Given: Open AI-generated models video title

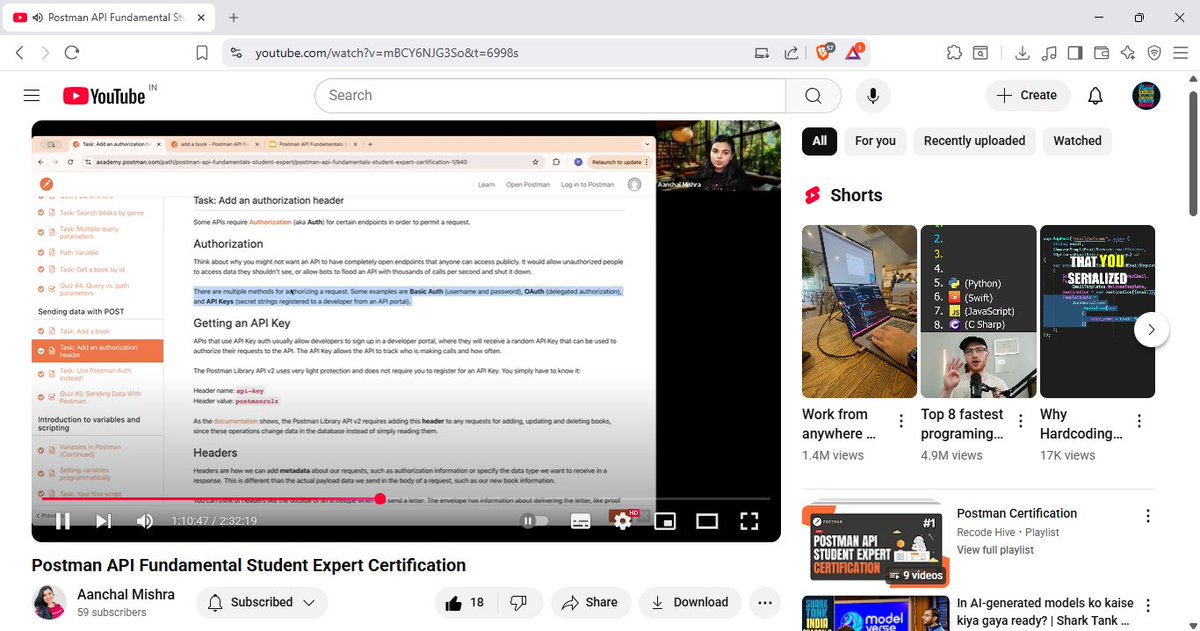Looking at the screenshot, I should coord(1045,612).
